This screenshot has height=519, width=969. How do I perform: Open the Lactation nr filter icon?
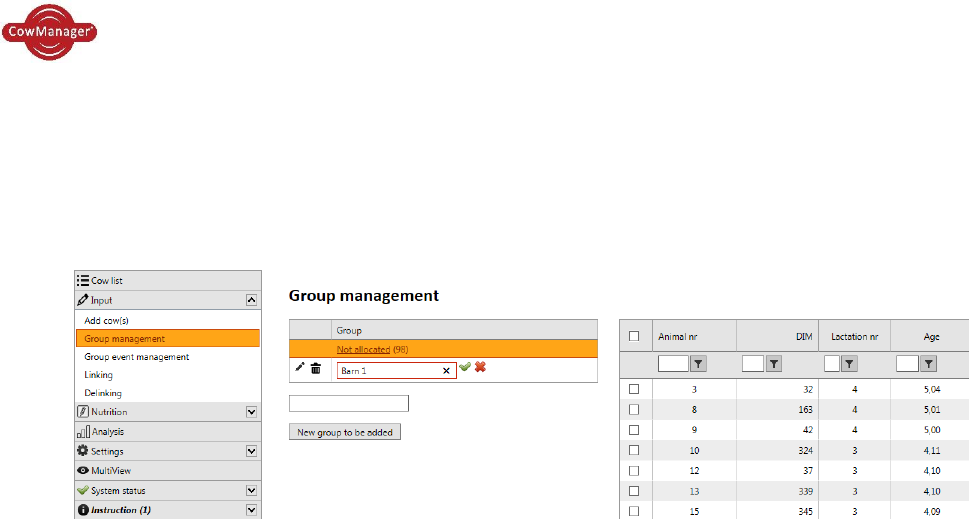pos(849,364)
